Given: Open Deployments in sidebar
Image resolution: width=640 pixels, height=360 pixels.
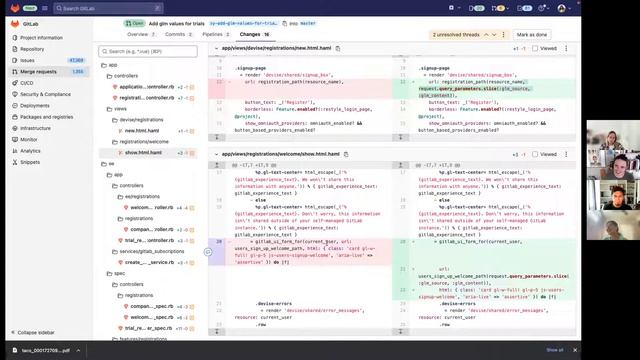Looking at the screenshot, I should pos(35,106).
